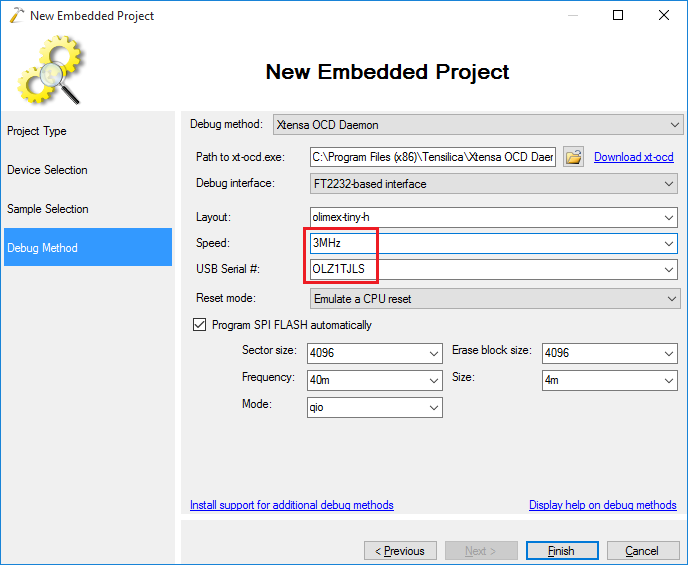Open the Debug interface dropdown
The image size is (688, 565).
pos(494,184)
